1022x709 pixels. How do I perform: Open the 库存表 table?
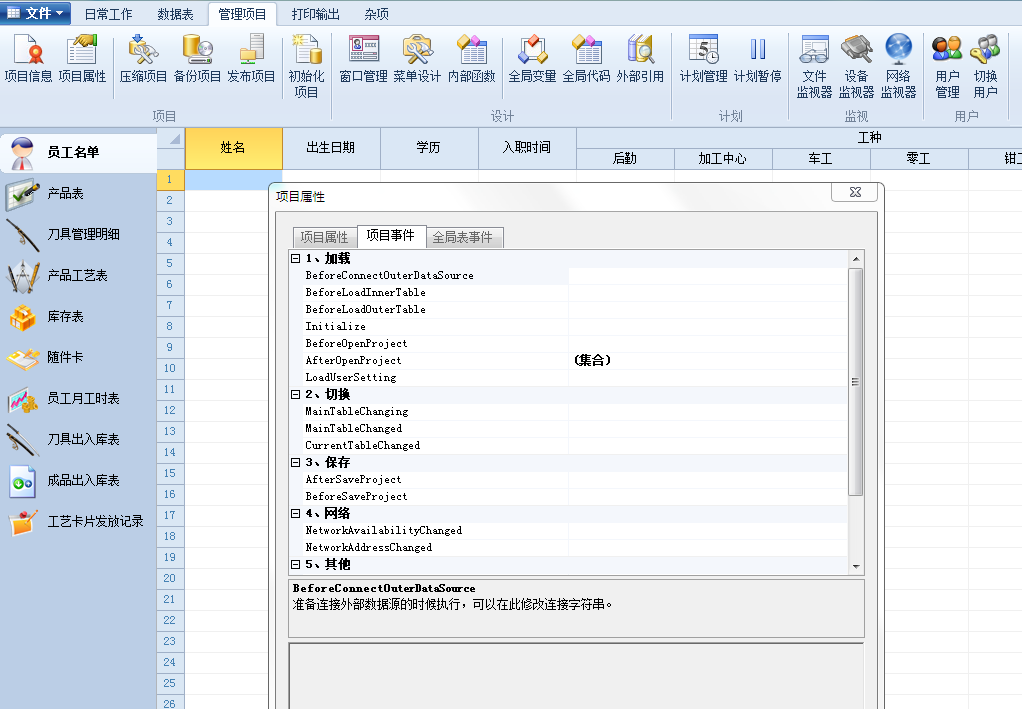point(65,317)
